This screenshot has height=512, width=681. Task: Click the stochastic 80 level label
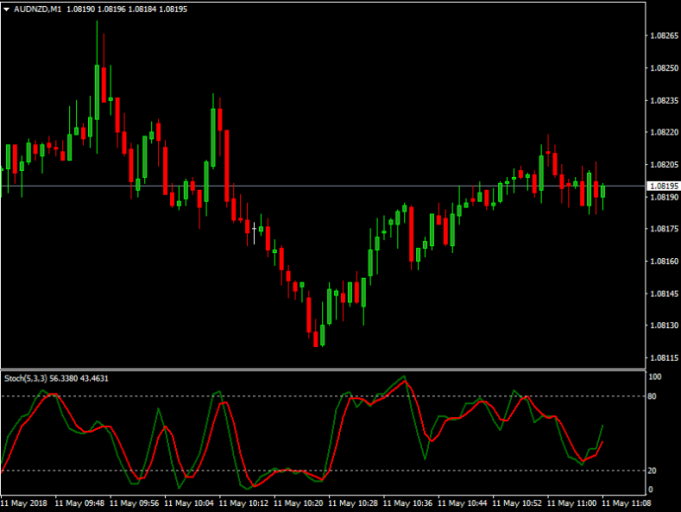click(654, 397)
